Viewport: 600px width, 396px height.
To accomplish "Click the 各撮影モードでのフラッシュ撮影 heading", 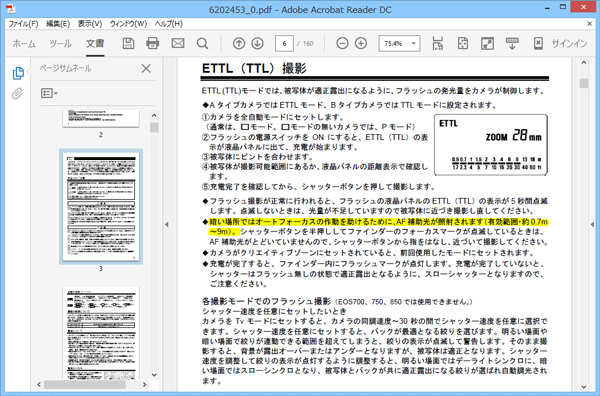I will pos(266,301).
